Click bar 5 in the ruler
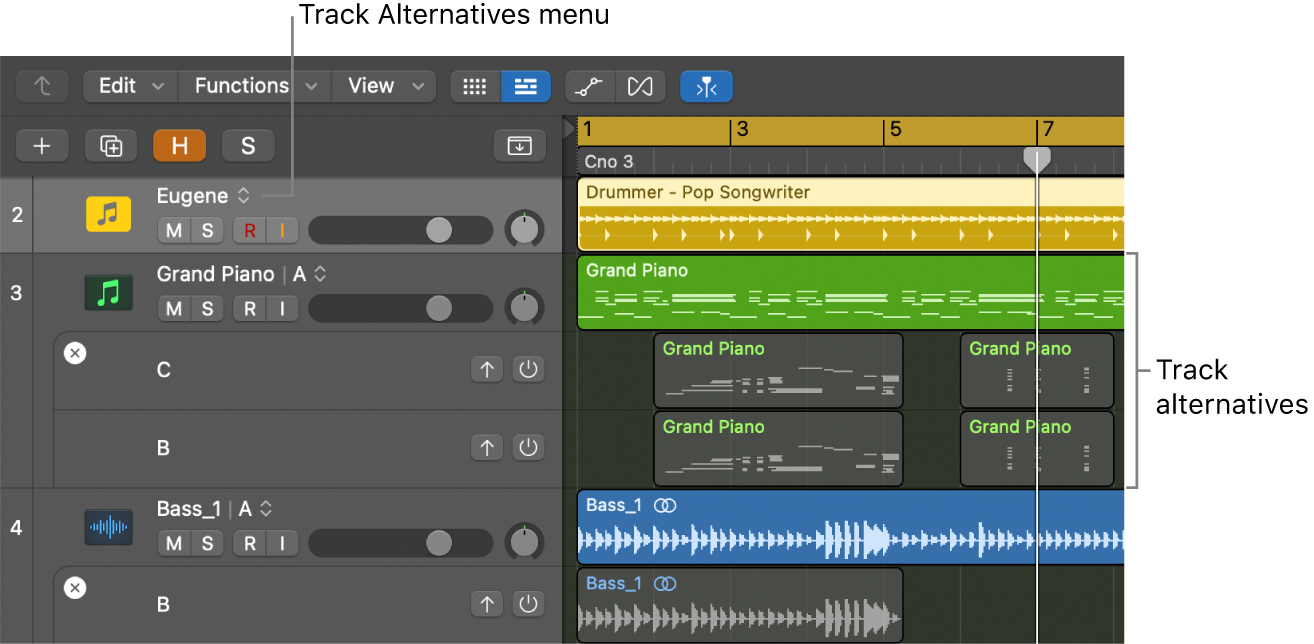 (895, 130)
